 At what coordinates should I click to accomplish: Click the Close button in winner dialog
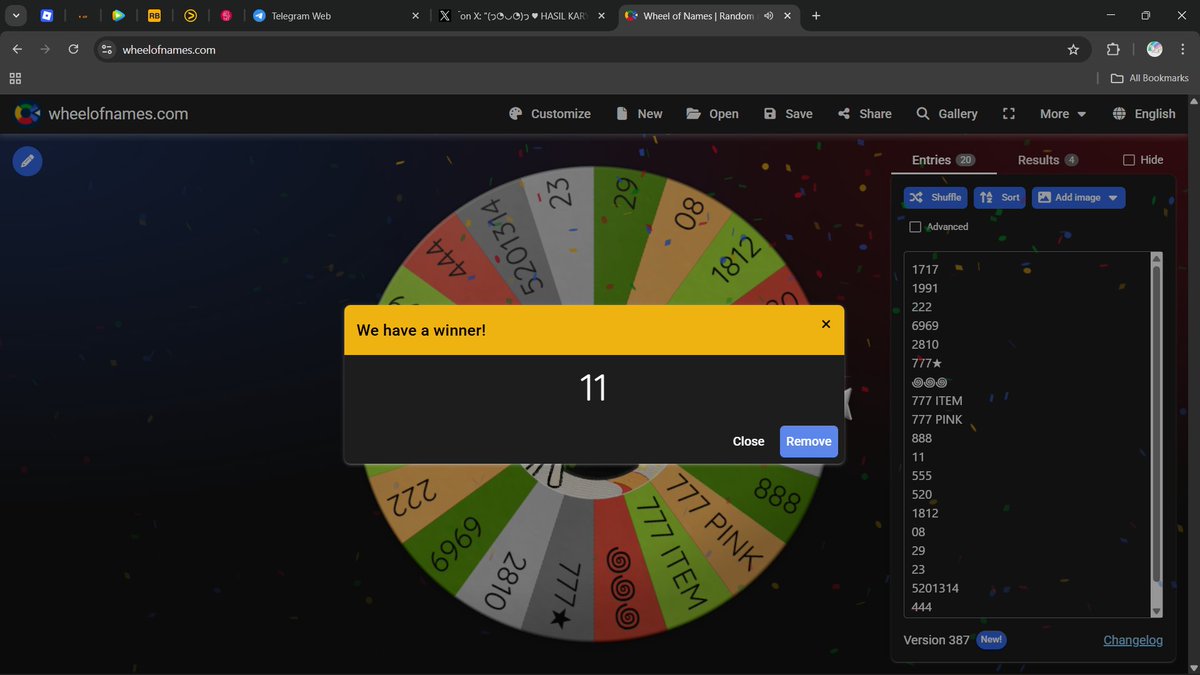coord(748,441)
